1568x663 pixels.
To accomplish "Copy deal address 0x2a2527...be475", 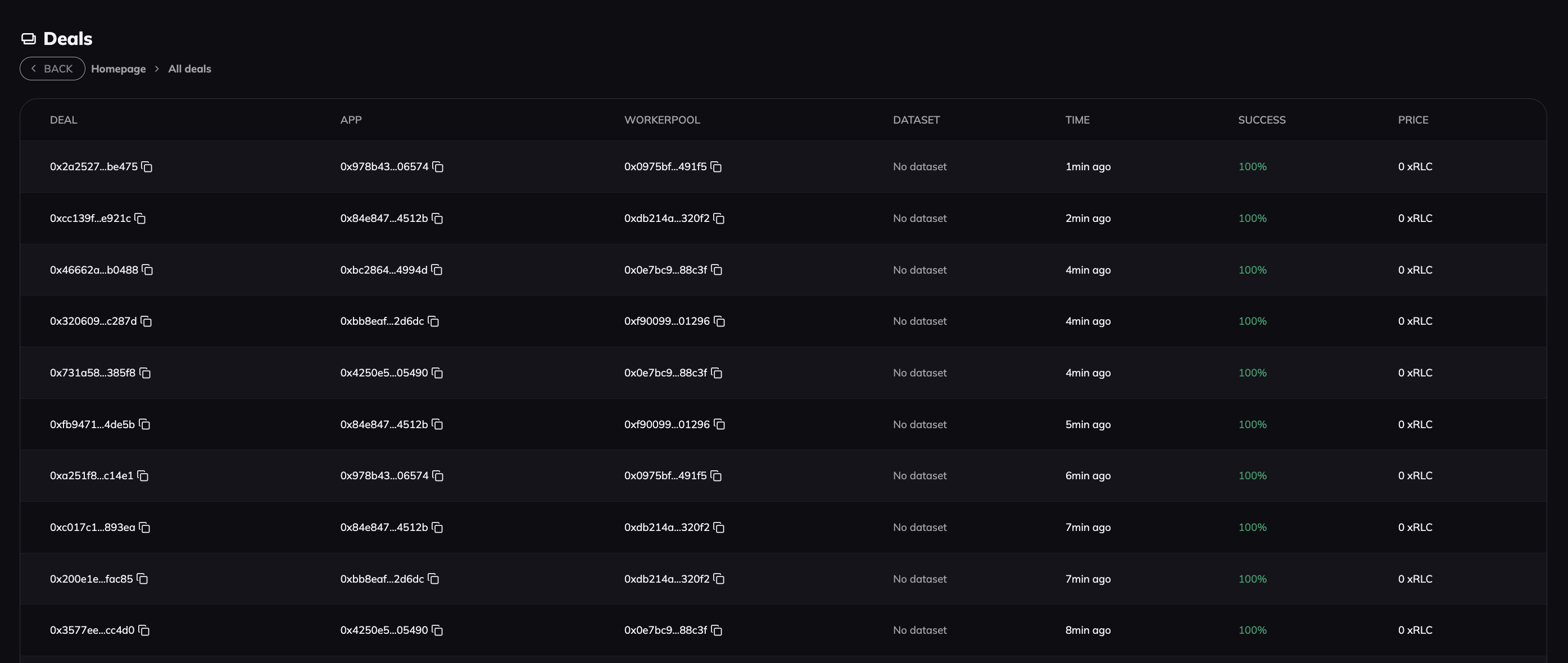I will (147, 167).
